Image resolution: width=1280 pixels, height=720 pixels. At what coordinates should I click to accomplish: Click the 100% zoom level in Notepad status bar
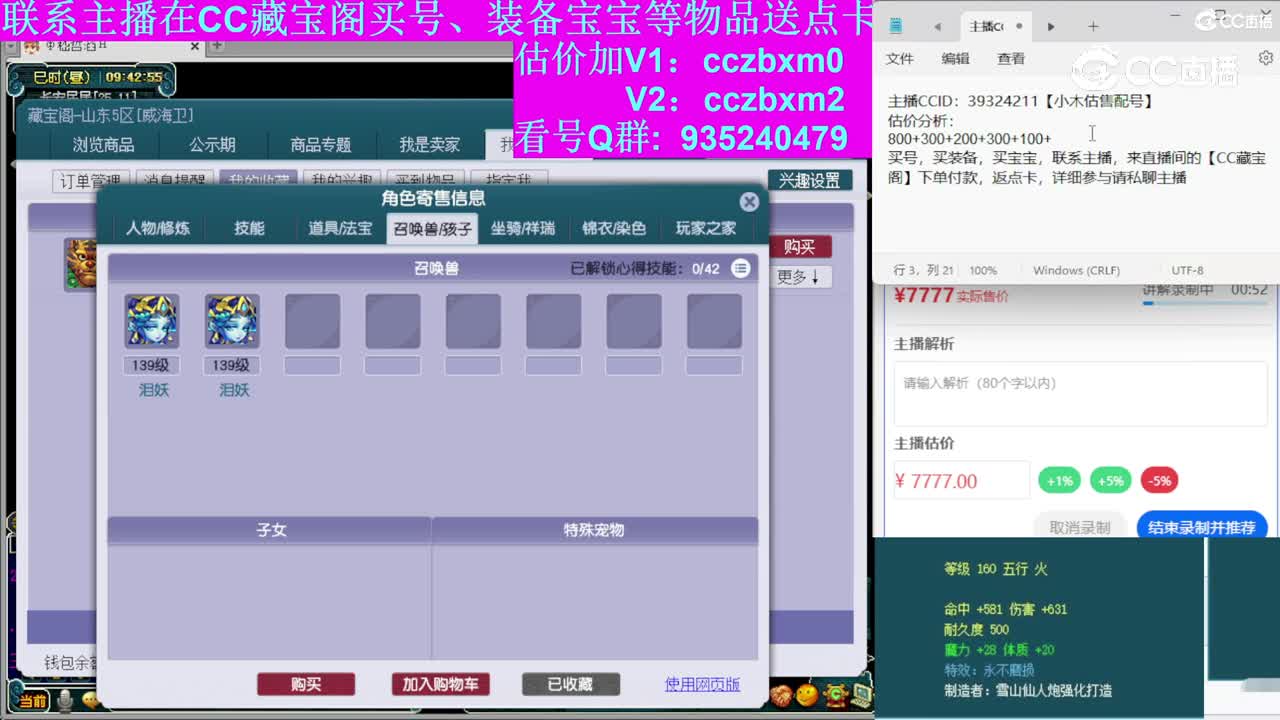point(983,270)
